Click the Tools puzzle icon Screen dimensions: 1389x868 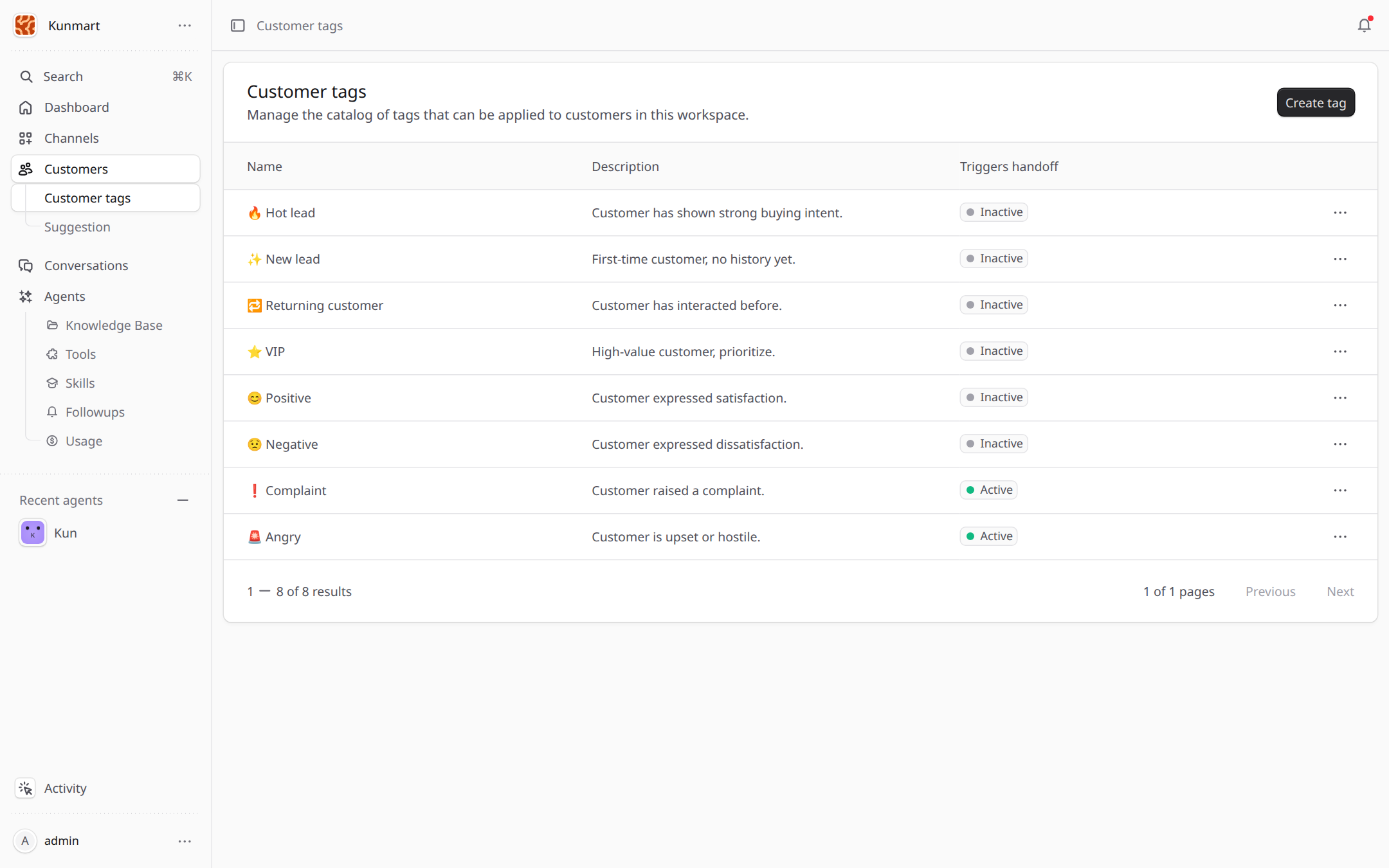(52, 354)
